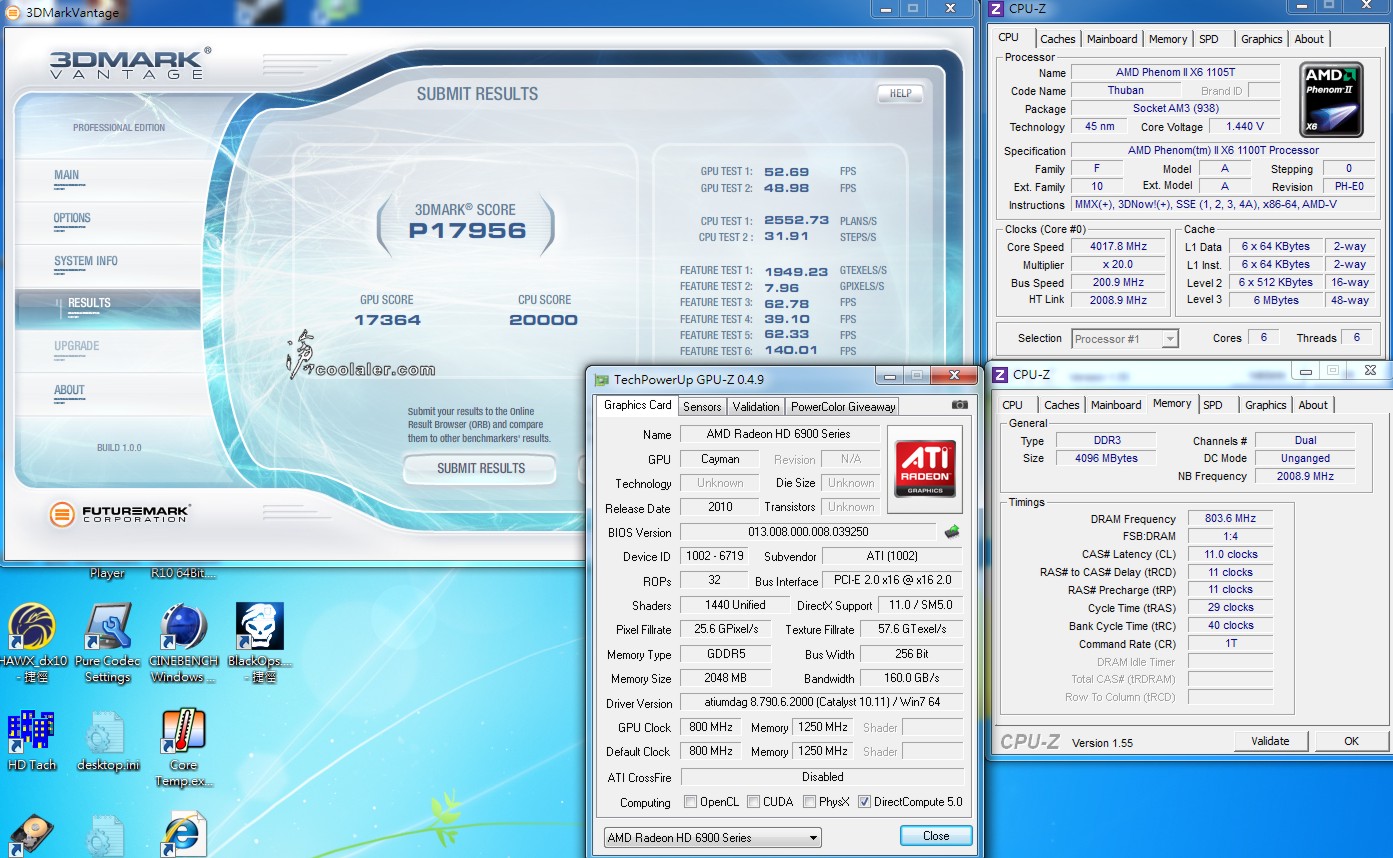Click the 3DMark Vantage logo

(130, 63)
